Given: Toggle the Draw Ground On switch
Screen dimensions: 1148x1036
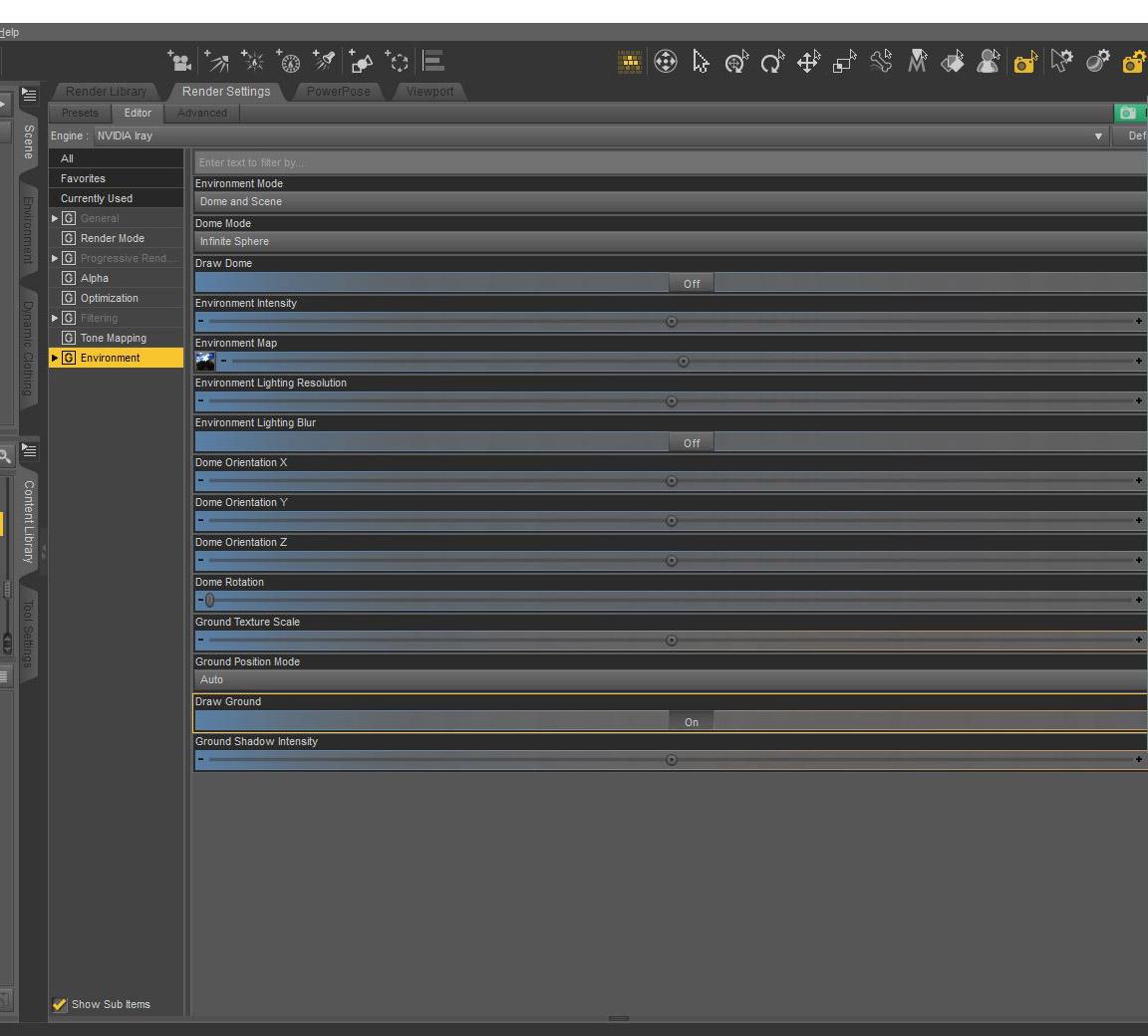Looking at the screenshot, I should coord(692,721).
